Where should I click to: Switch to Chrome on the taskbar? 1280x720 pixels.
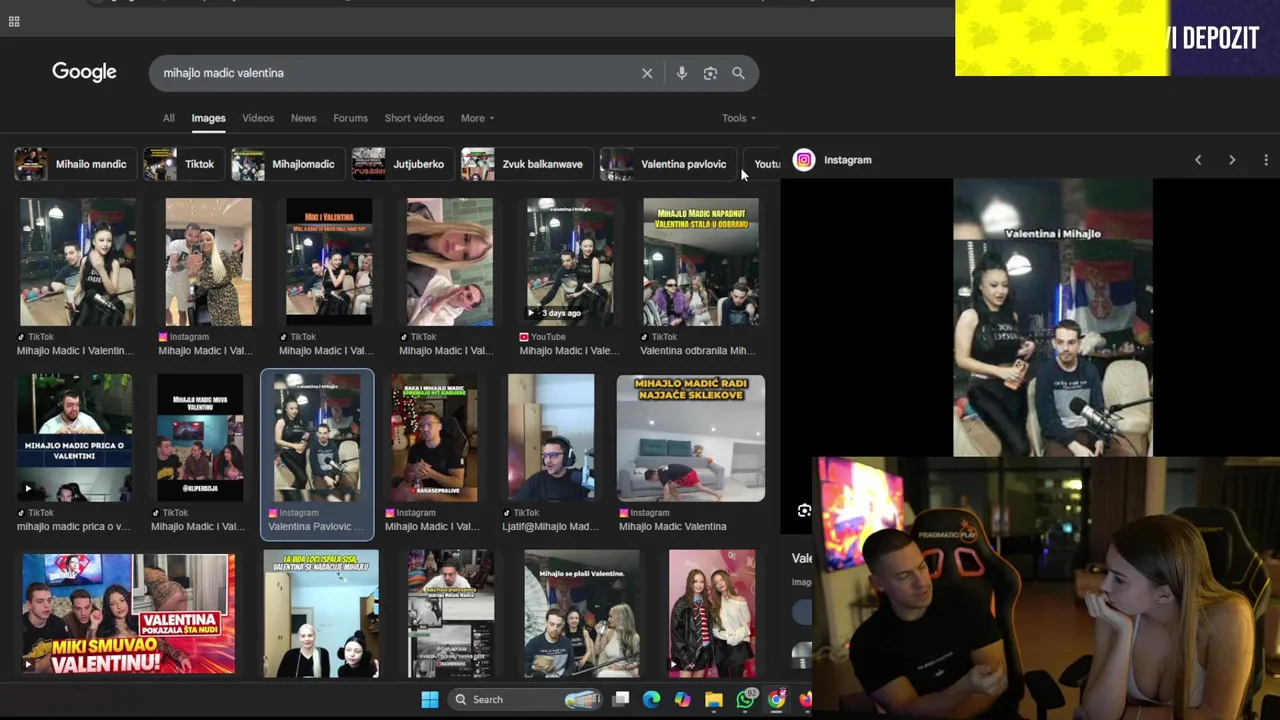point(776,699)
